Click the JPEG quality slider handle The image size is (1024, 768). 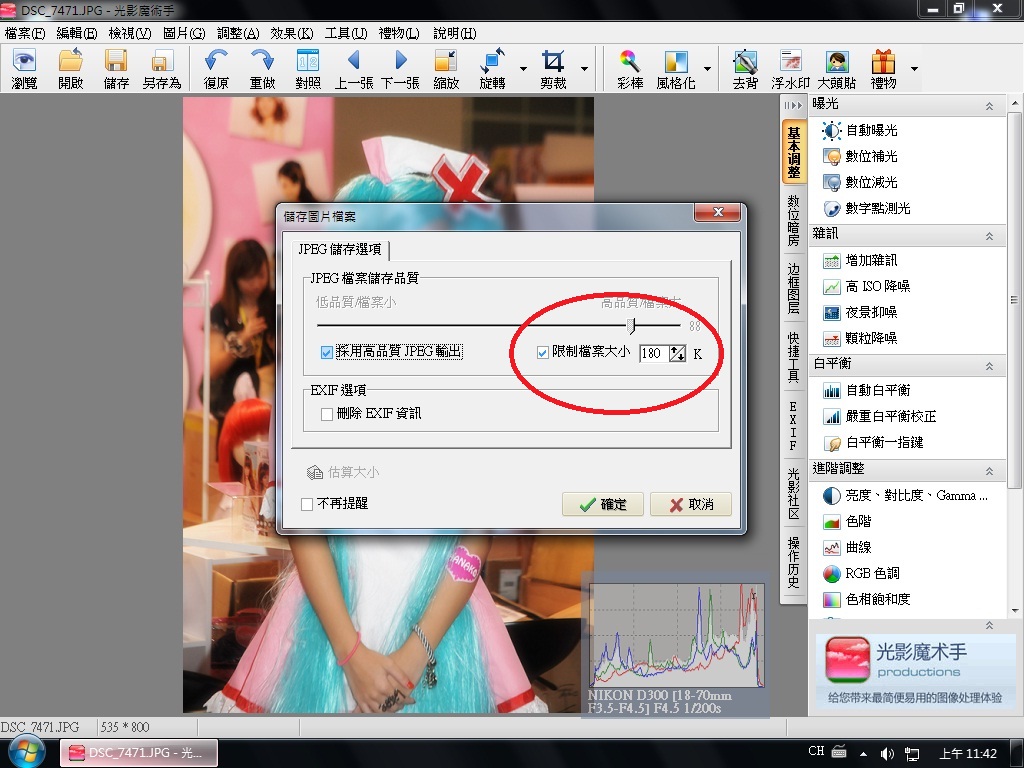[x=631, y=325]
